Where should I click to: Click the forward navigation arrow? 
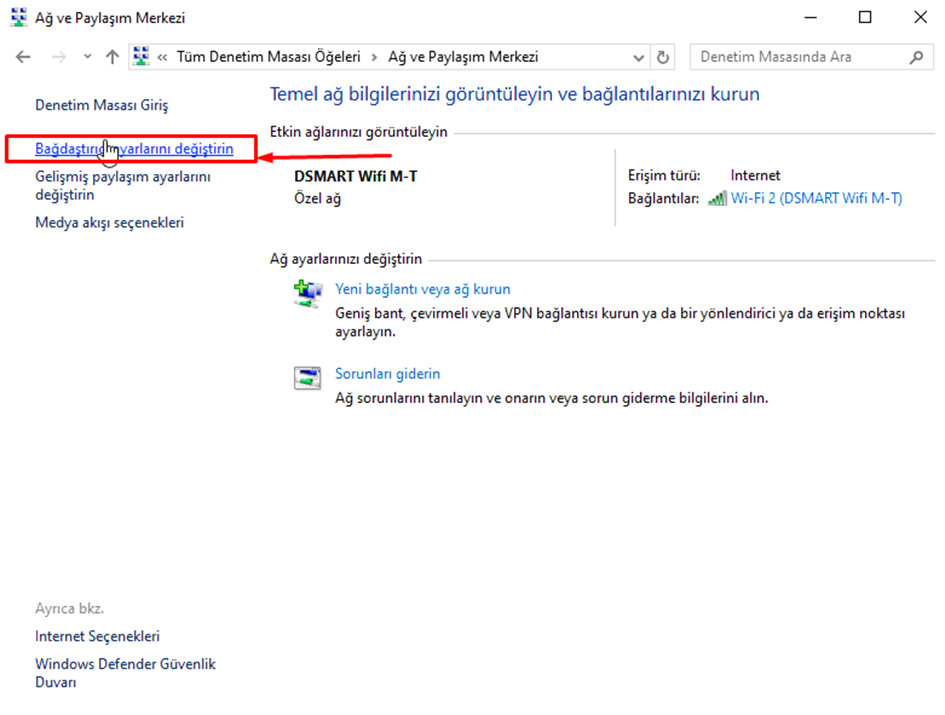58,57
